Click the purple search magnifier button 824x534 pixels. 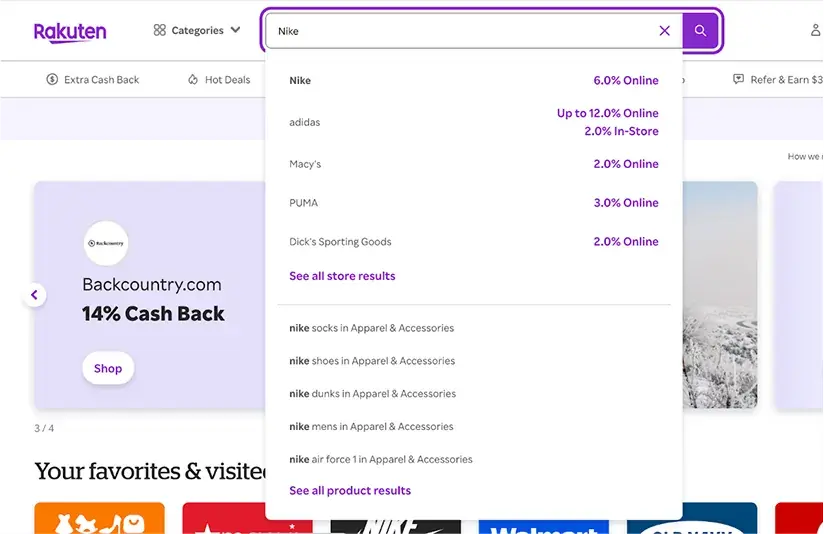tap(700, 31)
